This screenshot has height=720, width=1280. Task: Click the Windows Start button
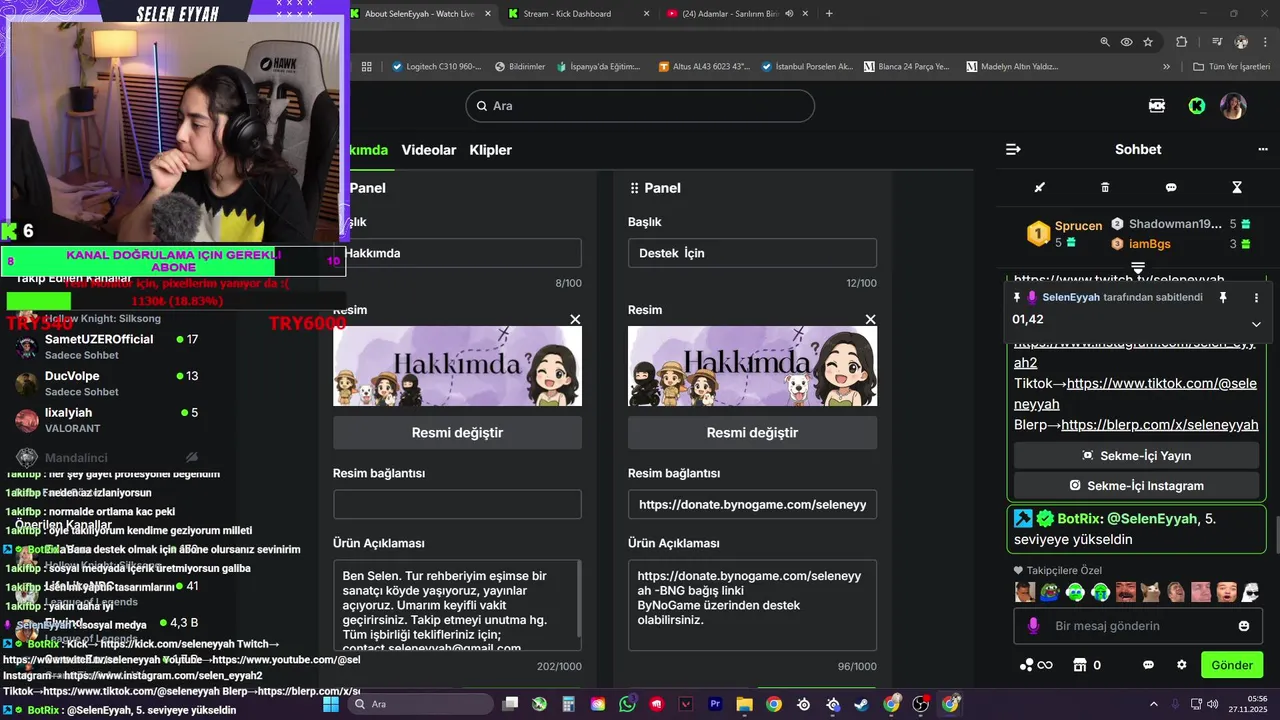(x=331, y=704)
